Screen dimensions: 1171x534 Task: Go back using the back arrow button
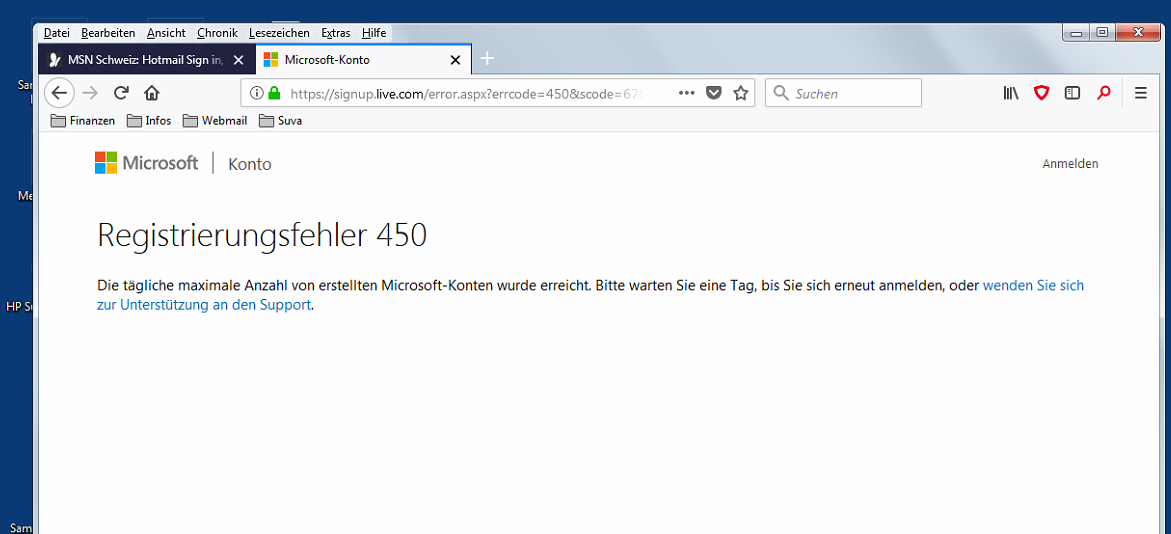click(59, 93)
